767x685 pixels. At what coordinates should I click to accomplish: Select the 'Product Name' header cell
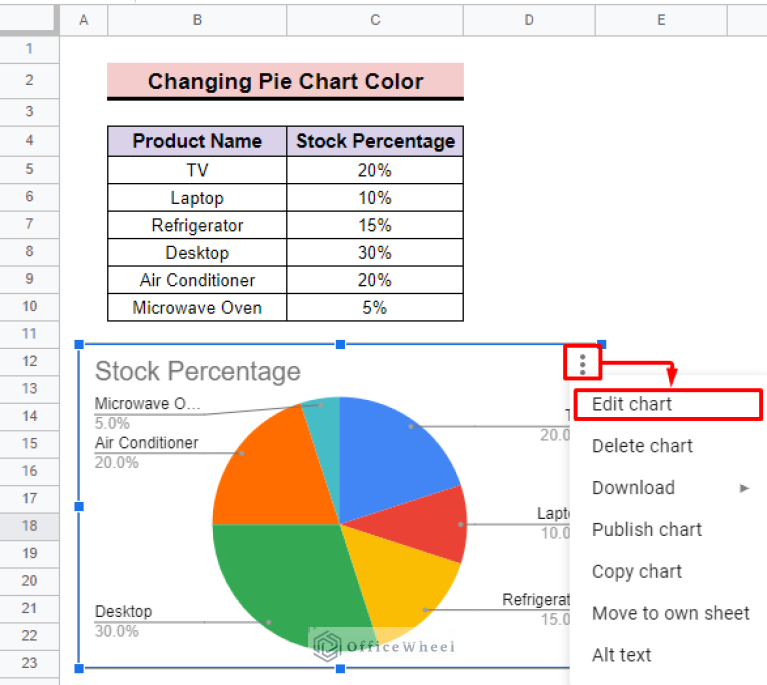pos(197,141)
